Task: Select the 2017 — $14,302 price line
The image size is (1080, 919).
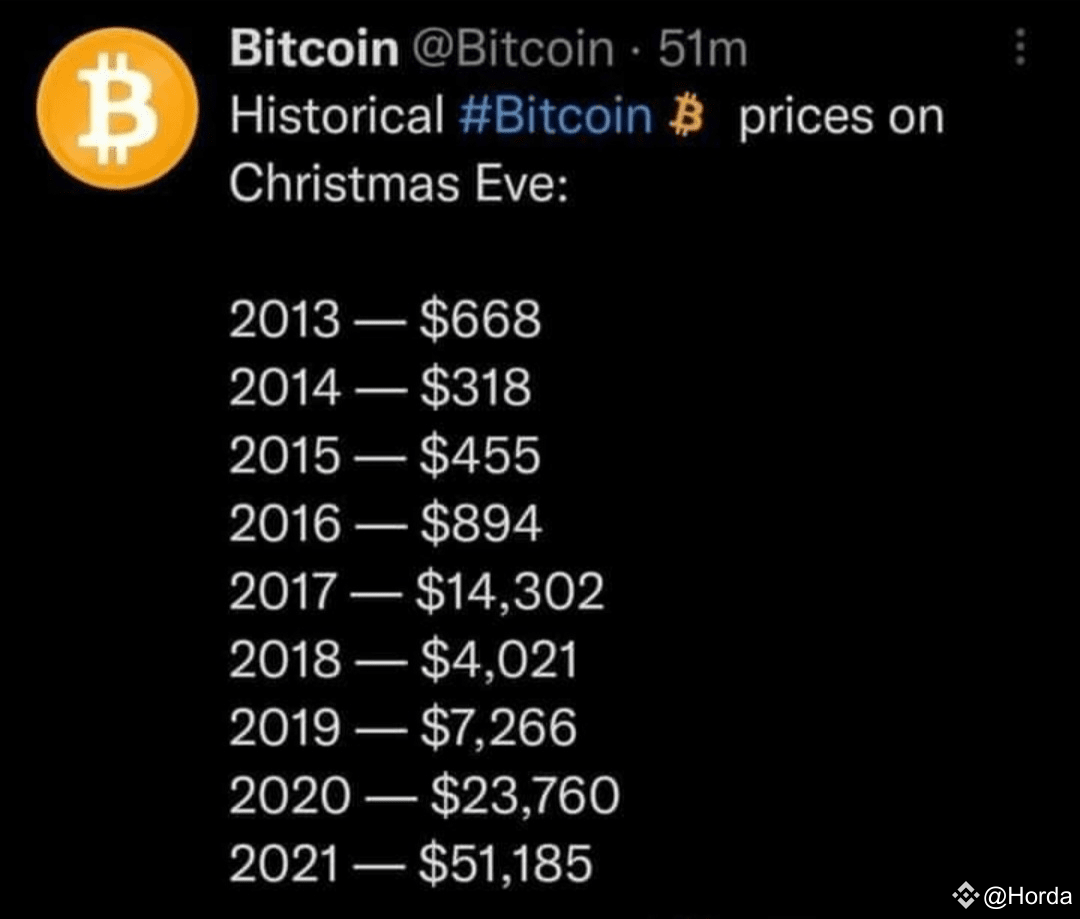Action: 416,592
